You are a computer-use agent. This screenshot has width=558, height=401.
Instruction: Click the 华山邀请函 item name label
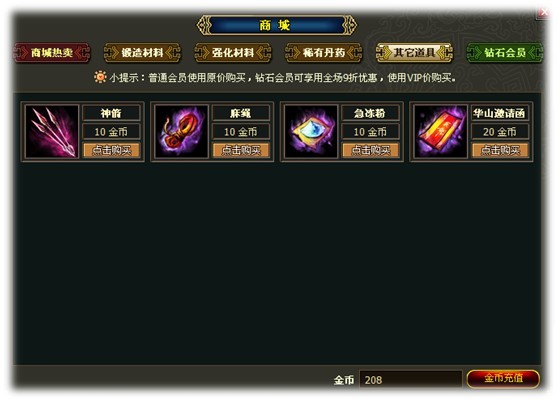click(500, 113)
